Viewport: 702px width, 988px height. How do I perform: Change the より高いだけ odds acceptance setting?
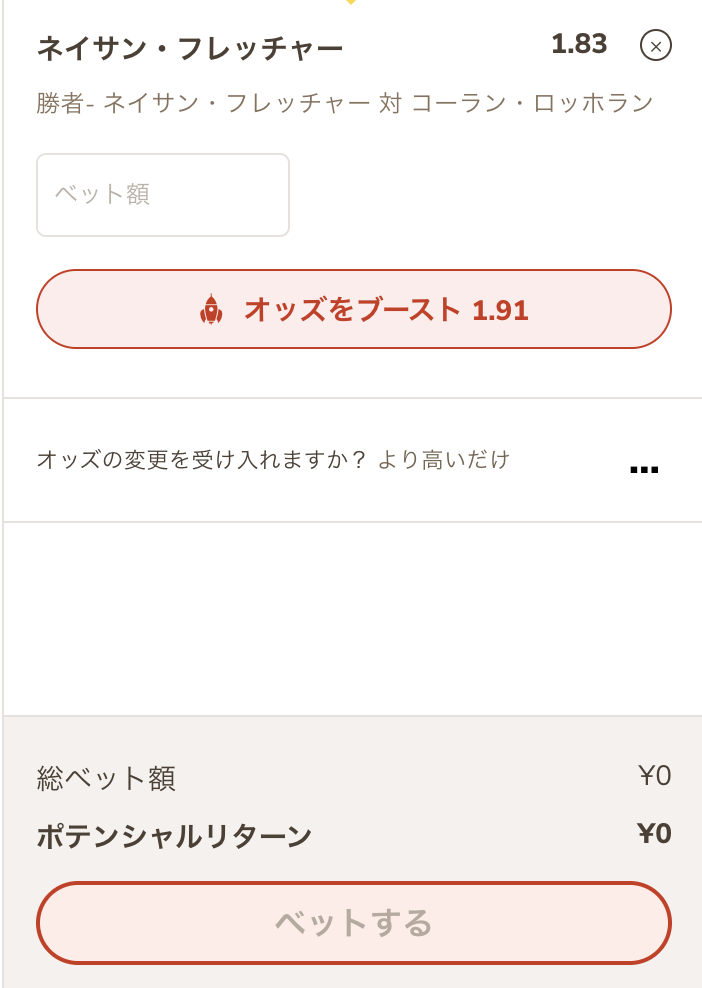click(x=443, y=460)
